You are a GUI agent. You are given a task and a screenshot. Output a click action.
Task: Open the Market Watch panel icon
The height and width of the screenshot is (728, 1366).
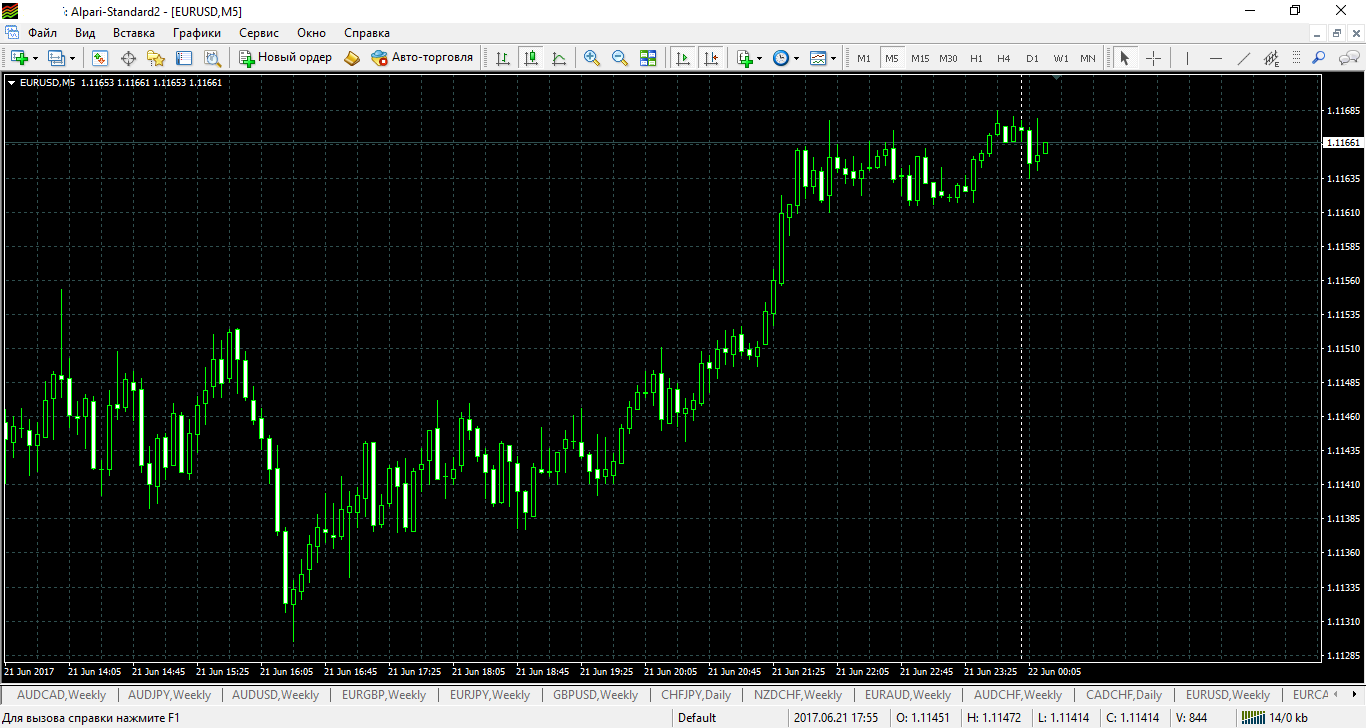99,58
